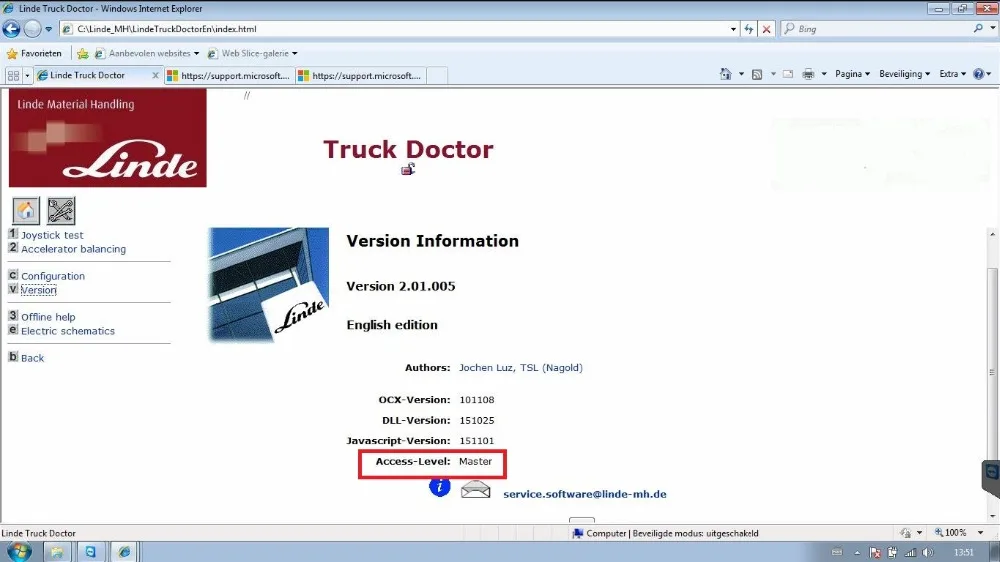Click the Bing search magnifier icon
1000x562 pixels.
pyautogui.click(x=978, y=29)
